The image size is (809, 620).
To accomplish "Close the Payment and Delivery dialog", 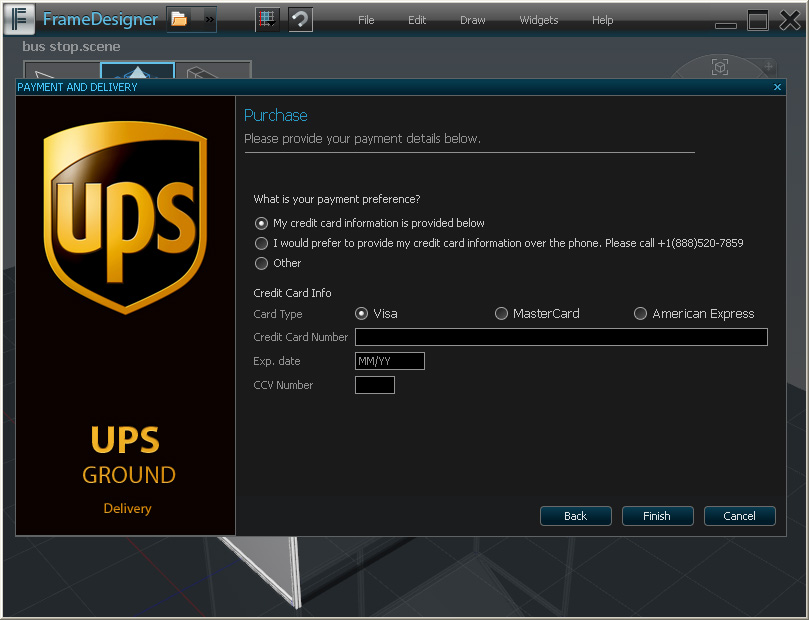I will pos(777,87).
